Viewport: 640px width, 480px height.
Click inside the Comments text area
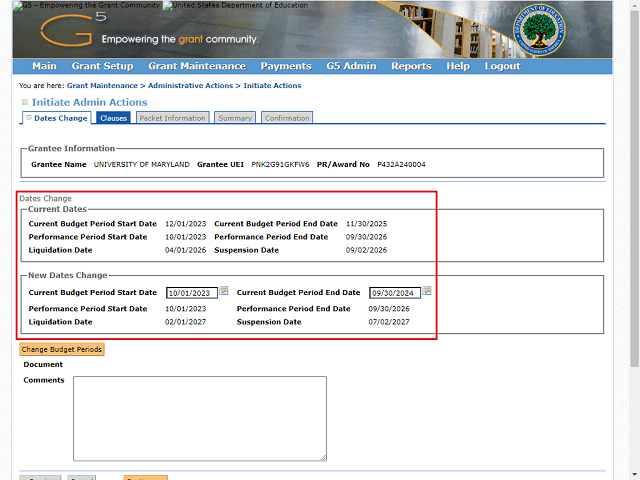200,419
